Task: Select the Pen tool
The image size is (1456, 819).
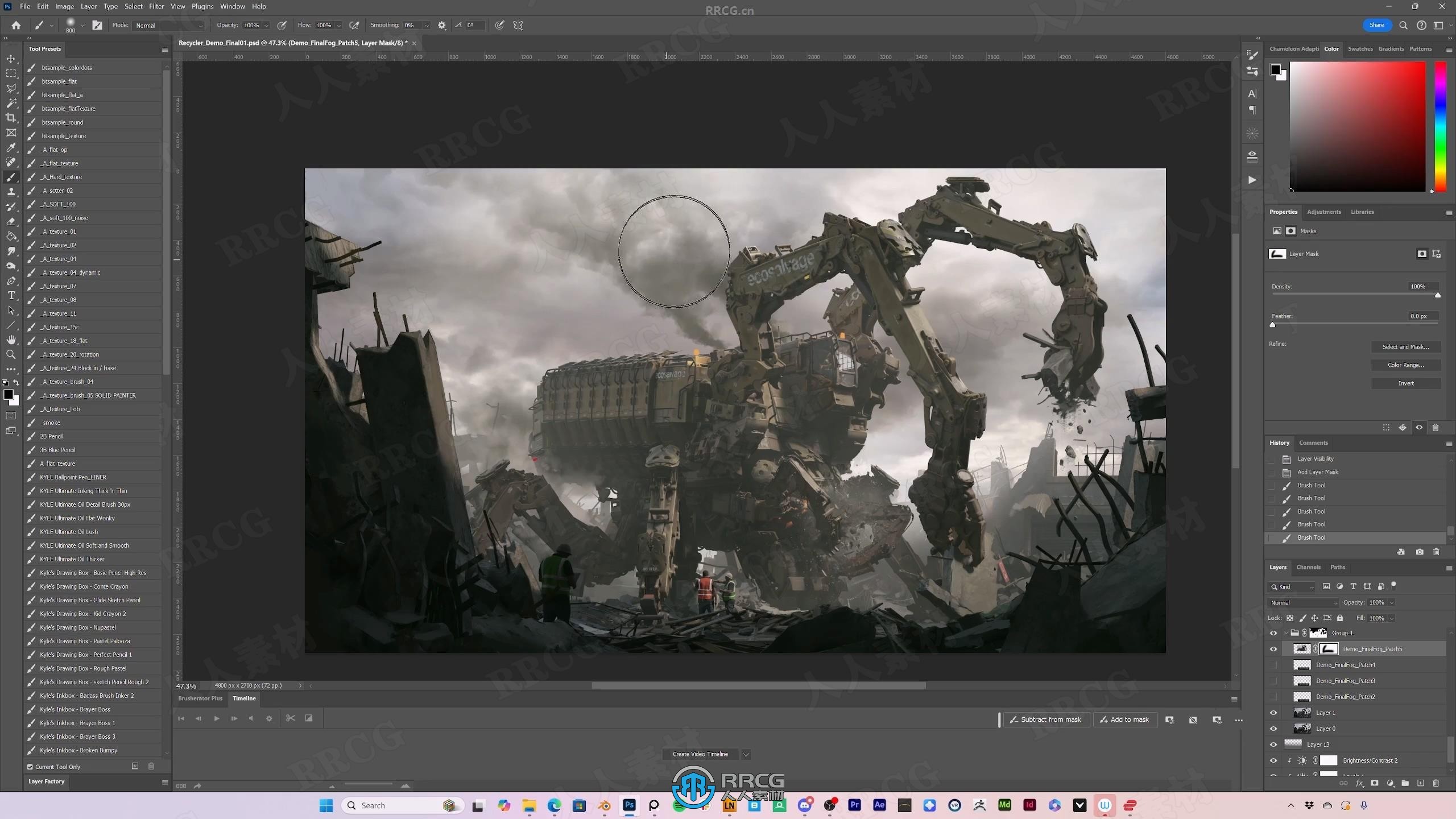Action: [x=11, y=280]
